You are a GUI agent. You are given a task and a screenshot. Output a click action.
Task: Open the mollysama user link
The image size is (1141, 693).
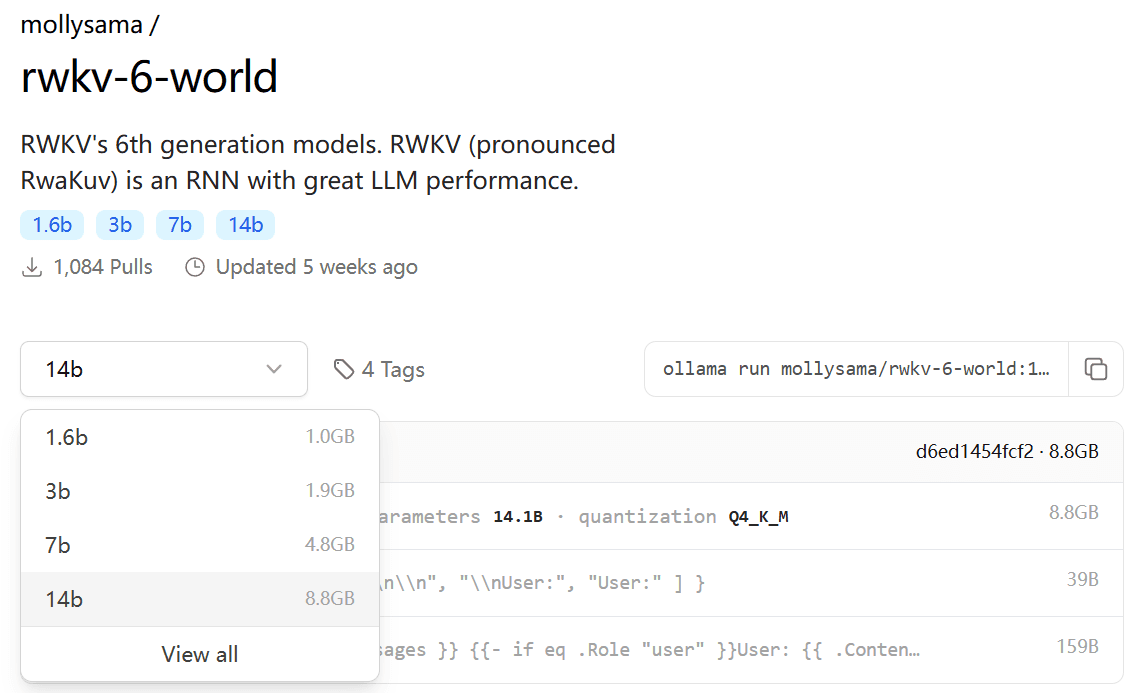click(x=82, y=25)
